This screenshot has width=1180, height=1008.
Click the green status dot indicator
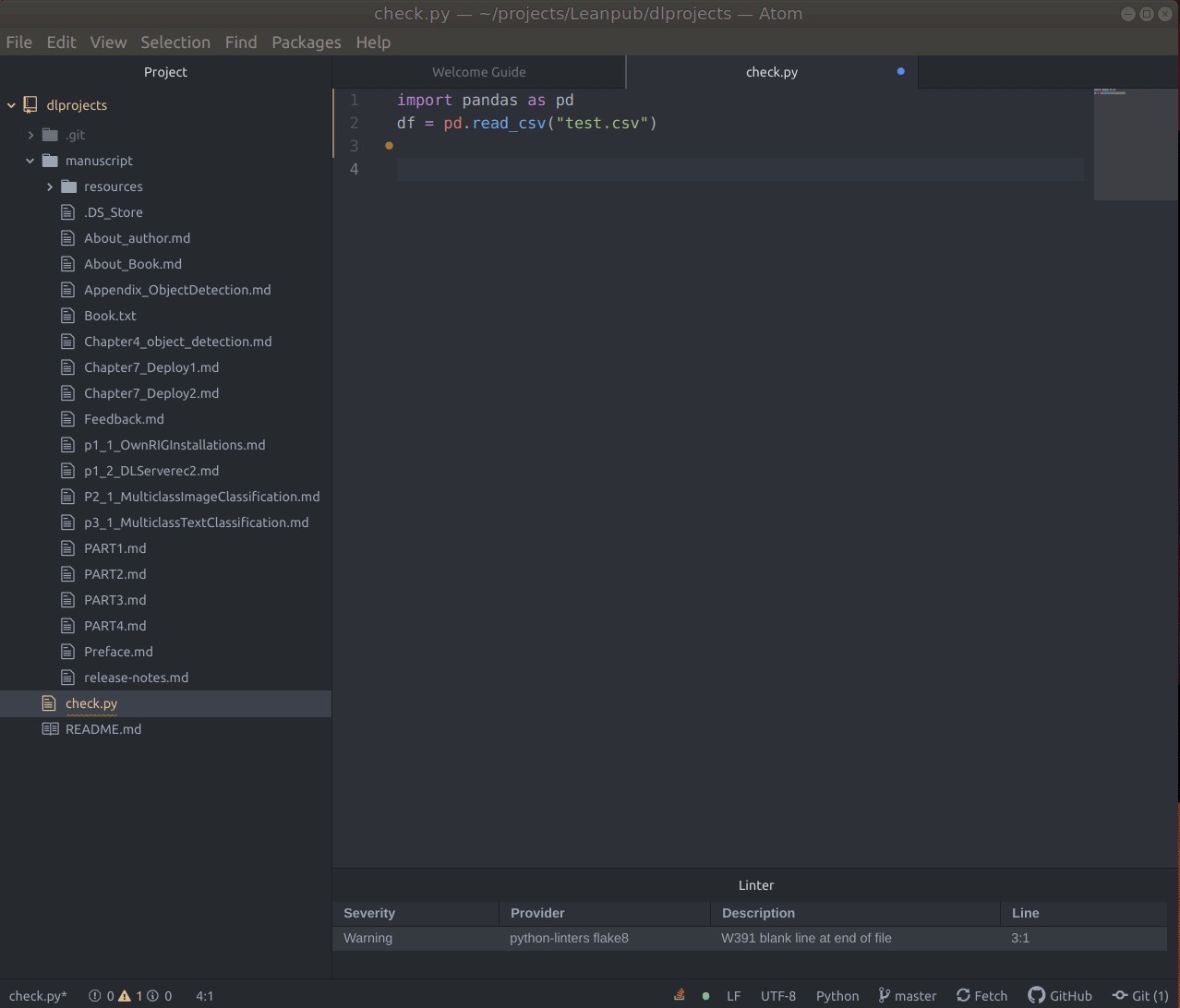[706, 996]
